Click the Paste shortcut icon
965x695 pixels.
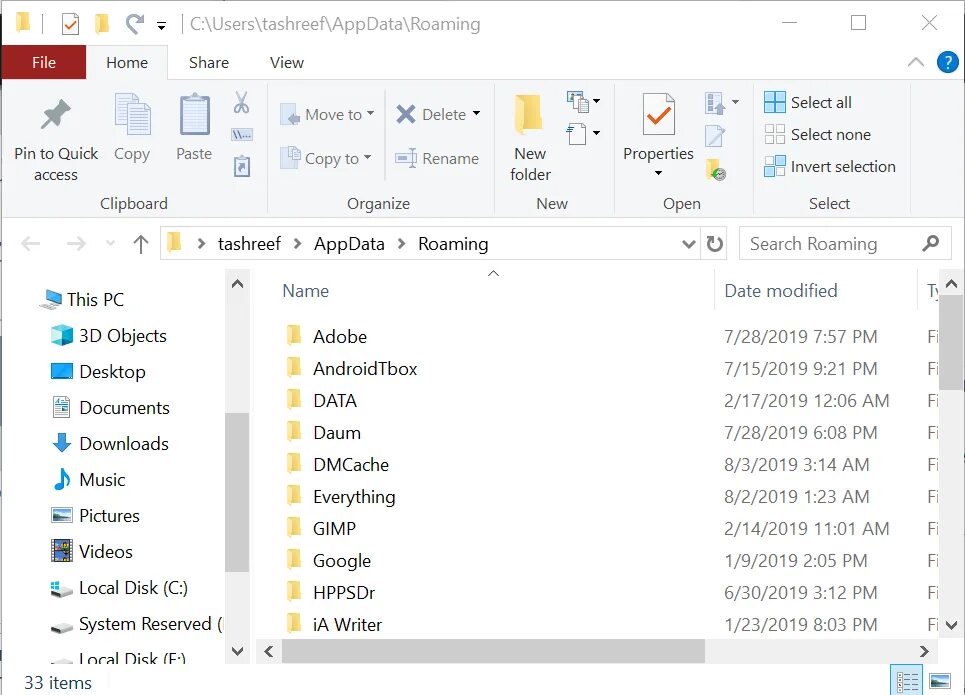click(x=242, y=166)
